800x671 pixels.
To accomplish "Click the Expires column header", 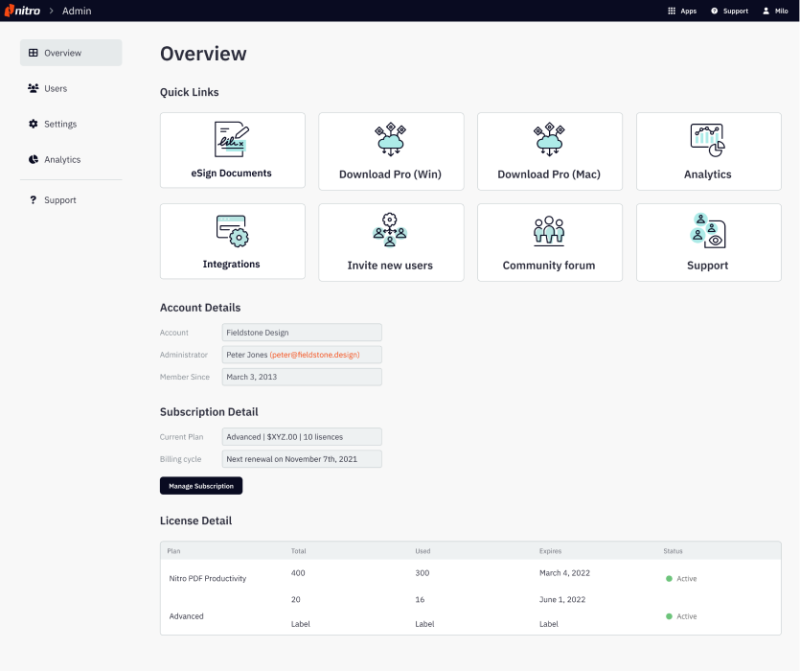I will [x=551, y=551].
